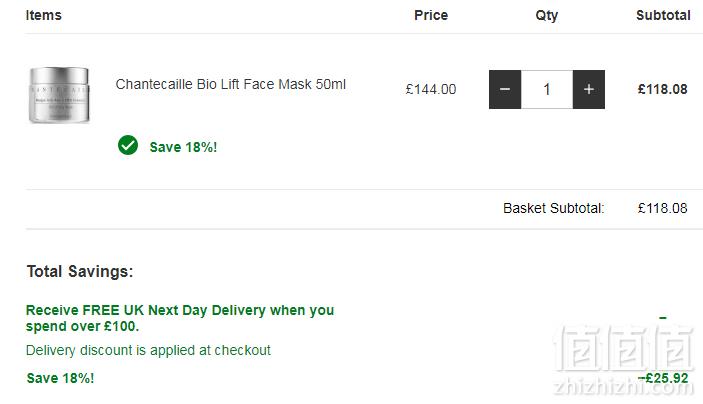Click the Subtotal column header
703x404 pixels.
[663, 15]
